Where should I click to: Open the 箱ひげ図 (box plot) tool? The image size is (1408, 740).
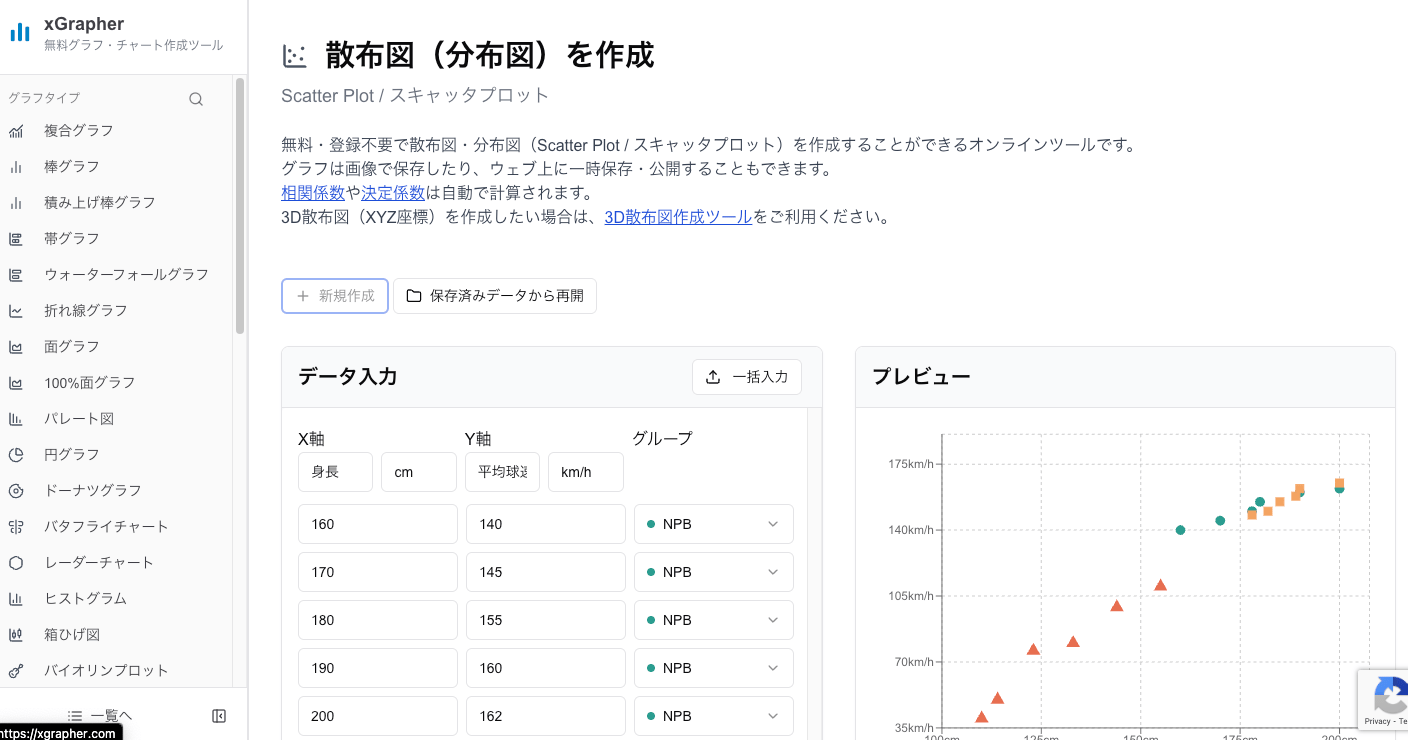[x=72, y=634]
